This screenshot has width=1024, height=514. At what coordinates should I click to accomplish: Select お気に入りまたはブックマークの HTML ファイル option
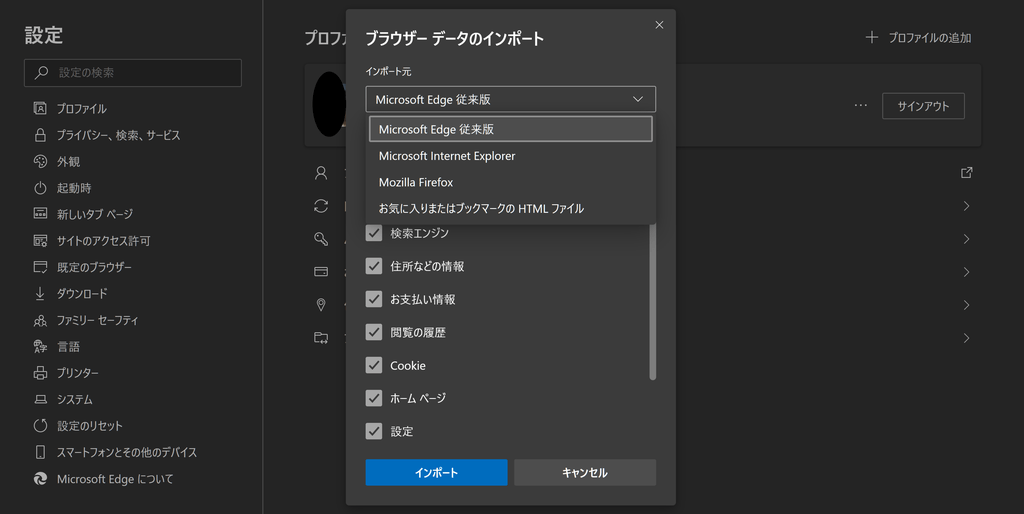pos(511,208)
